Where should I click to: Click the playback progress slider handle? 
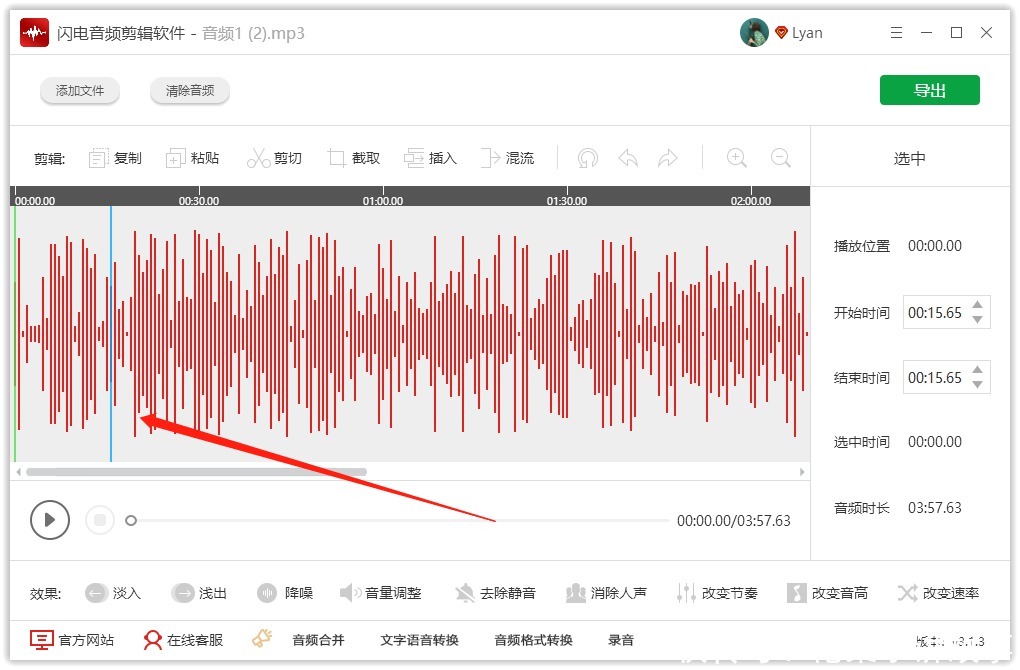point(131,520)
